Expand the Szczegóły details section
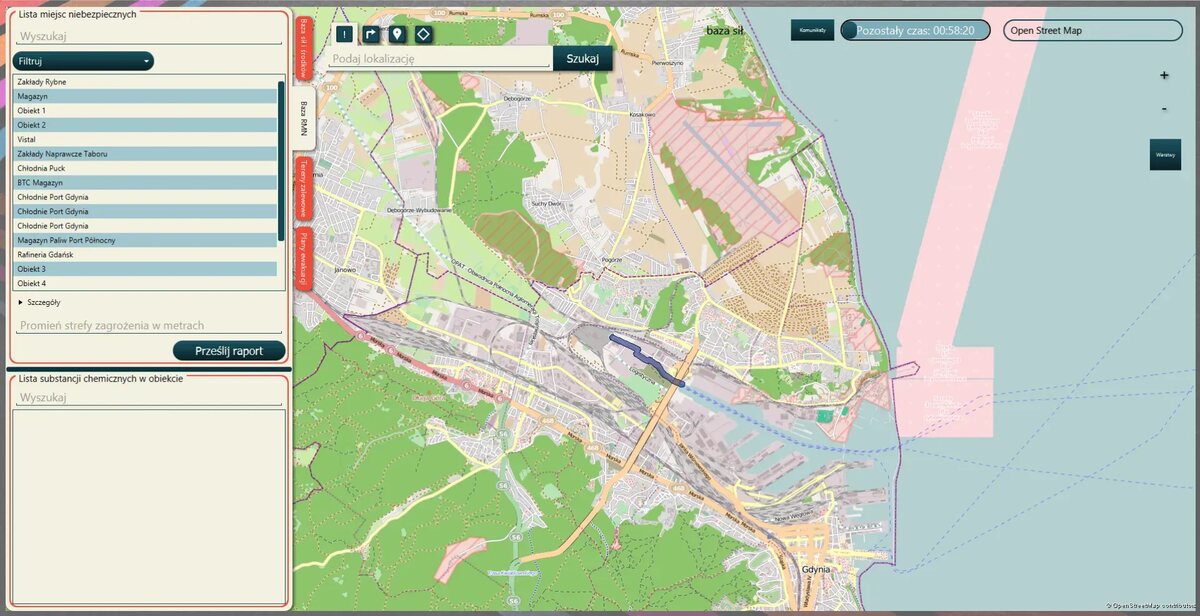This screenshot has width=1200, height=616. 40,302
